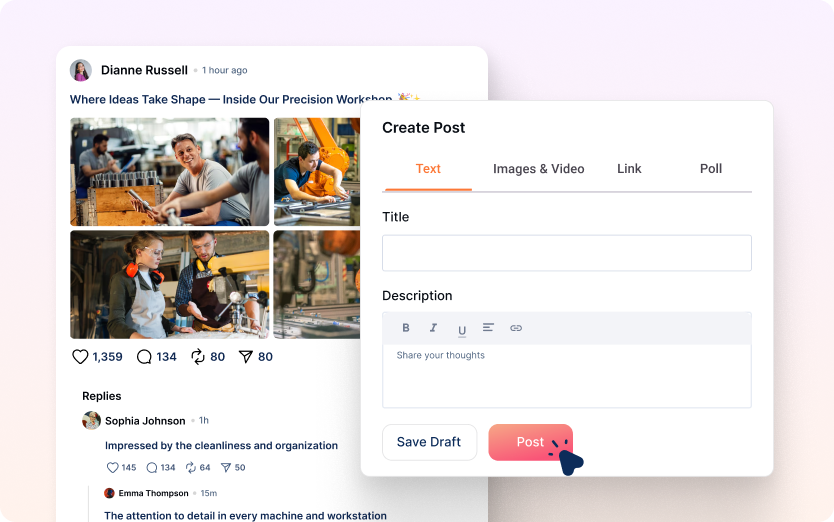Like Dianne Russell's post with heart icon
This screenshot has height=522, width=834.
tap(81, 357)
